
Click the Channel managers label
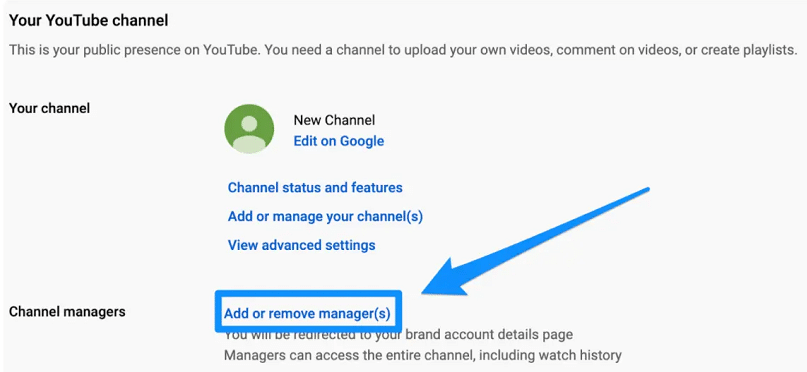point(67,312)
